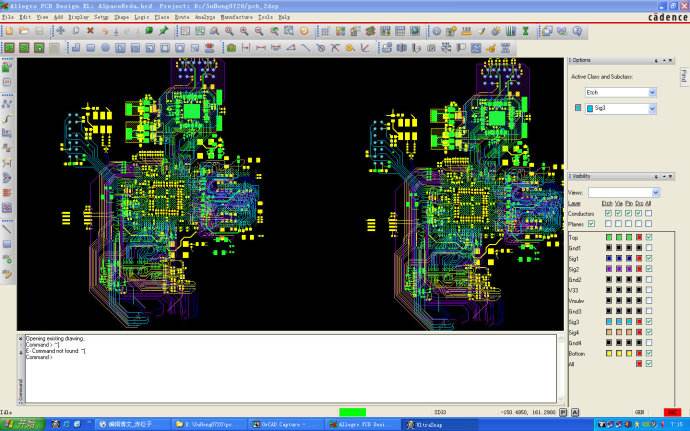The height and width of the screenshot is (431, 690).
Task: Select the Move tool with crossed arrows
Action: click(60, 31)
